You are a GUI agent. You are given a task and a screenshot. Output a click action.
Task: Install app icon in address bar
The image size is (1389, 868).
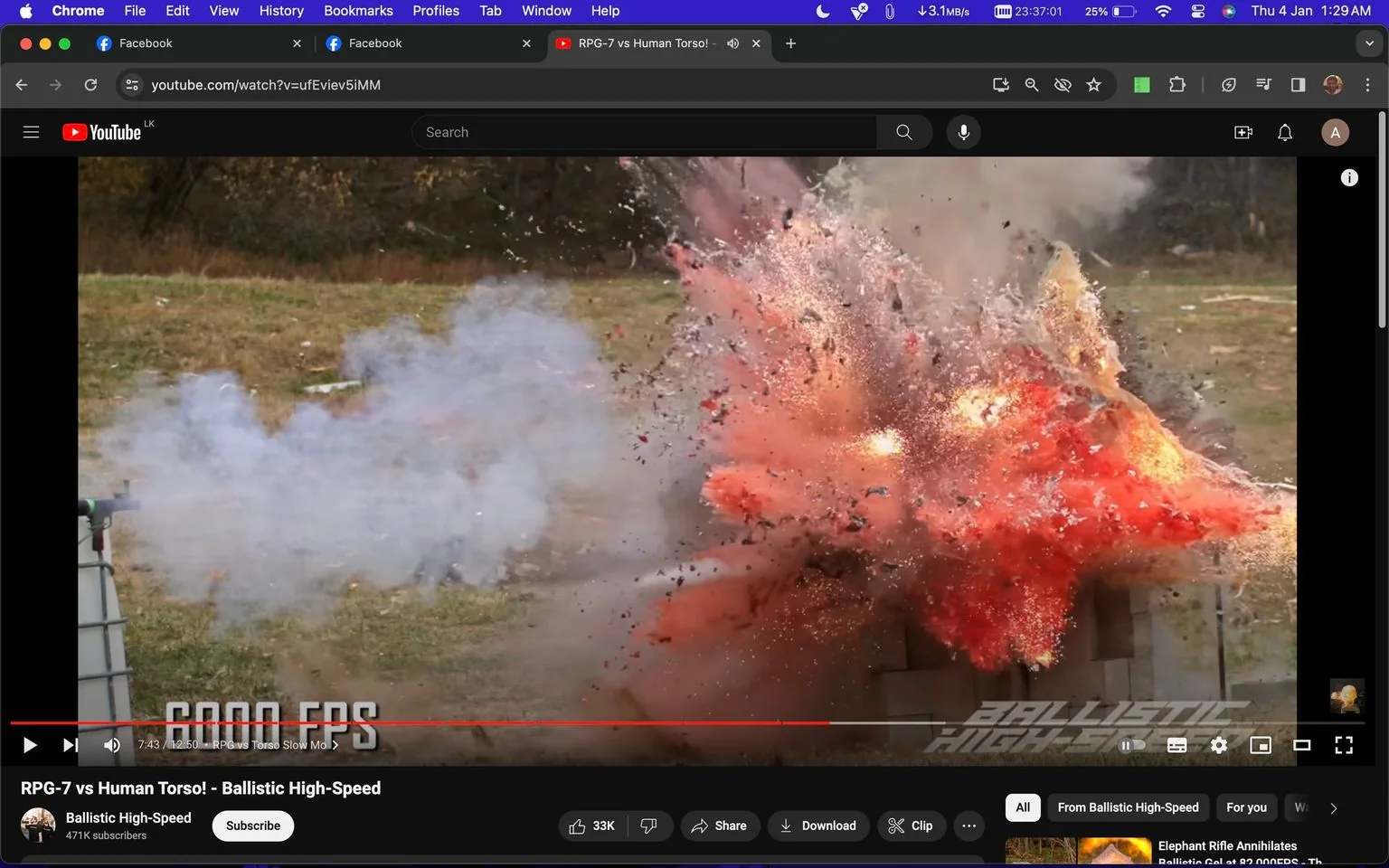[1001, 85]
